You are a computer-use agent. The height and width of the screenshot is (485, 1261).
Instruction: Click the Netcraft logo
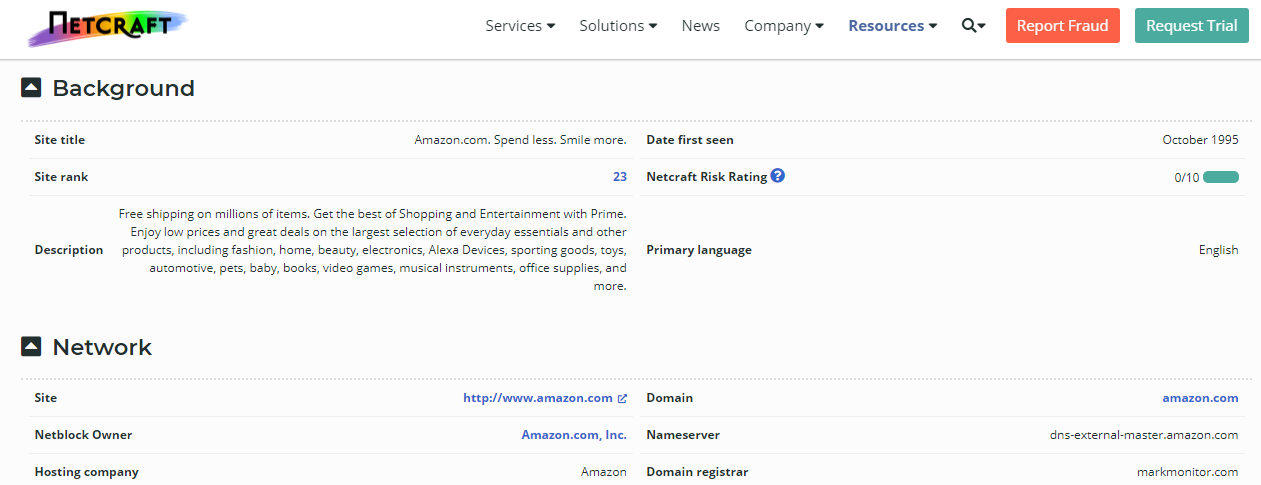pyautogui.click(x=107, y=27)
